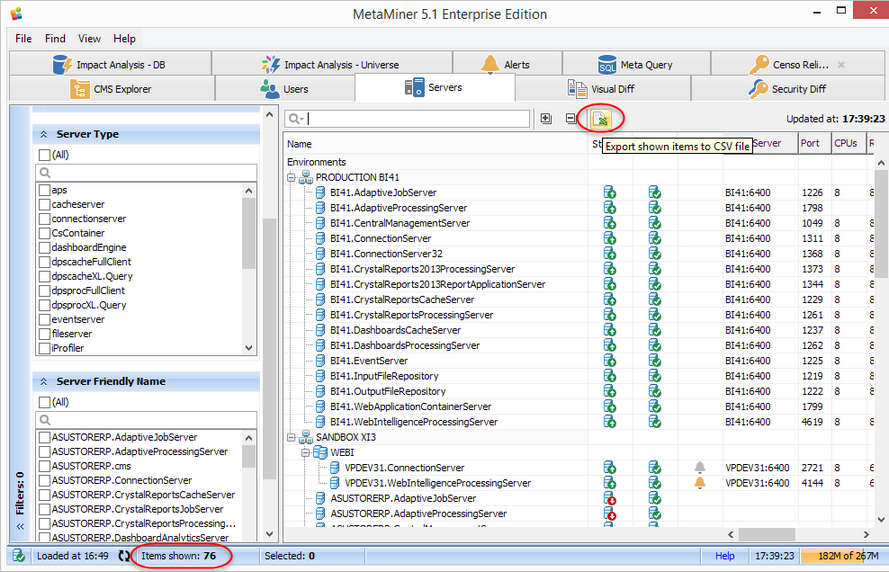Click the folder icon beside WEBI
This screenshot has height=572, width=889.
point(320,452)
